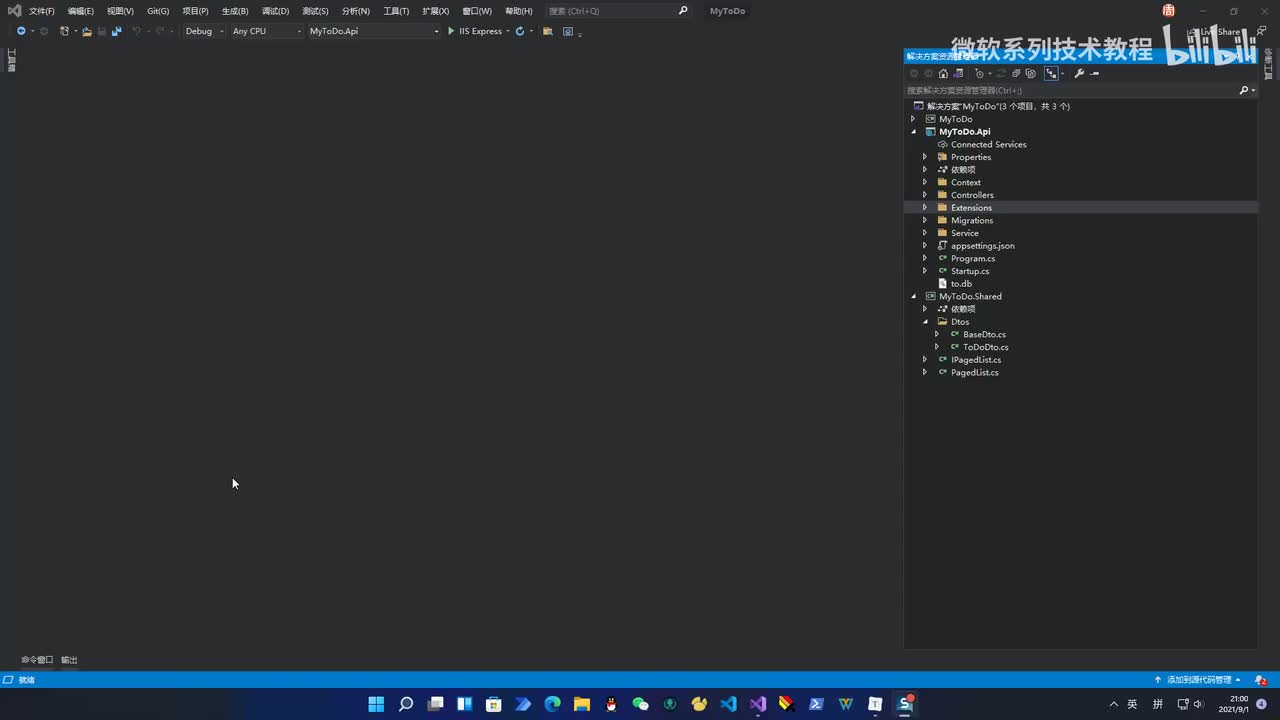This screenshot has width=1280, height=720.
Task: Select BaseDto.cs in Dtos folder
Action: click(984, 335)
